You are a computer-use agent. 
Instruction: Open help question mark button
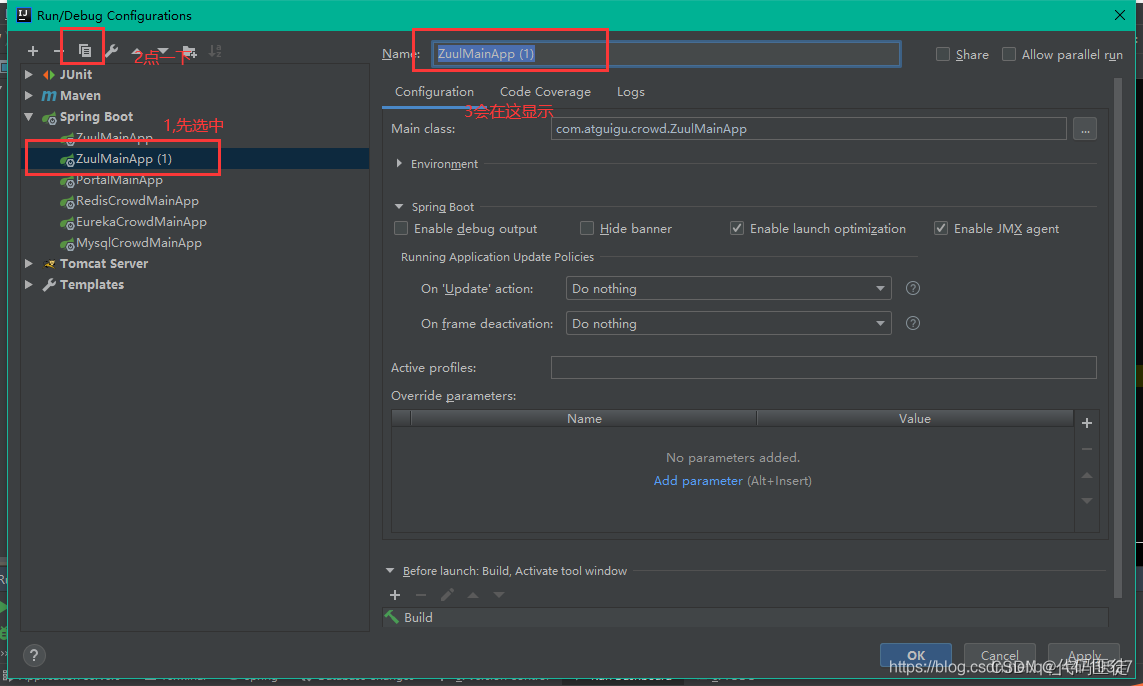[34, 655]
